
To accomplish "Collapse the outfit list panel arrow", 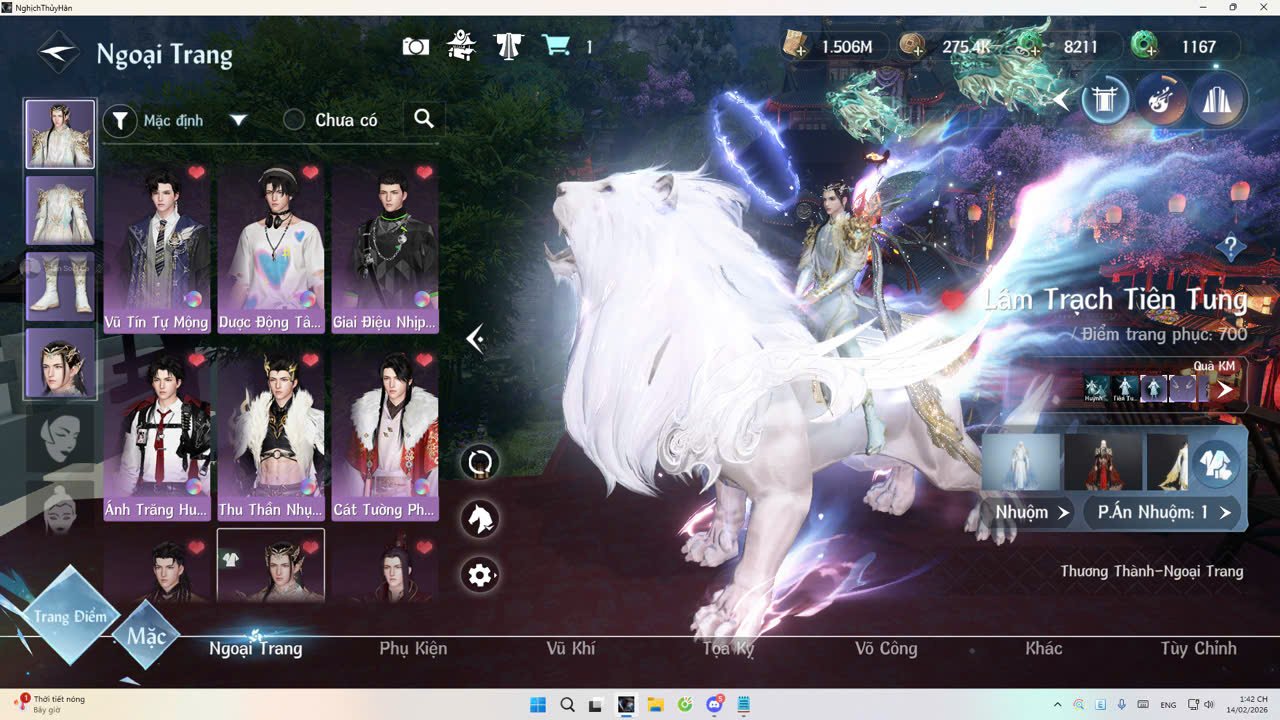I will [x=475, y=339].
